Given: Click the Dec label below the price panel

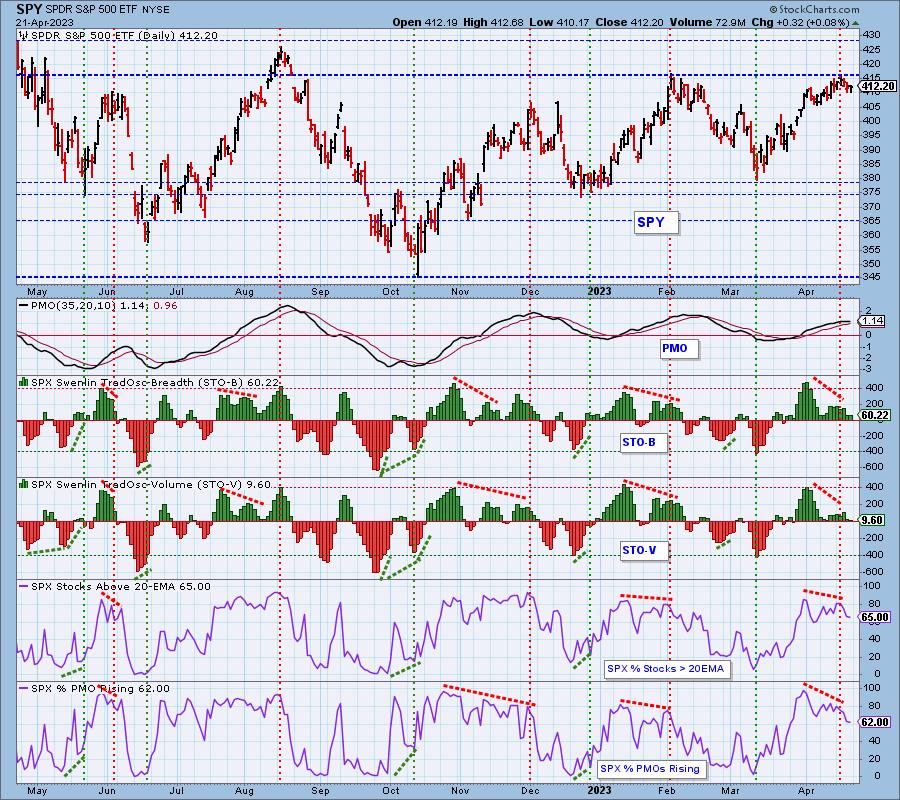Looking at the screenshot, I should [530, 292].
